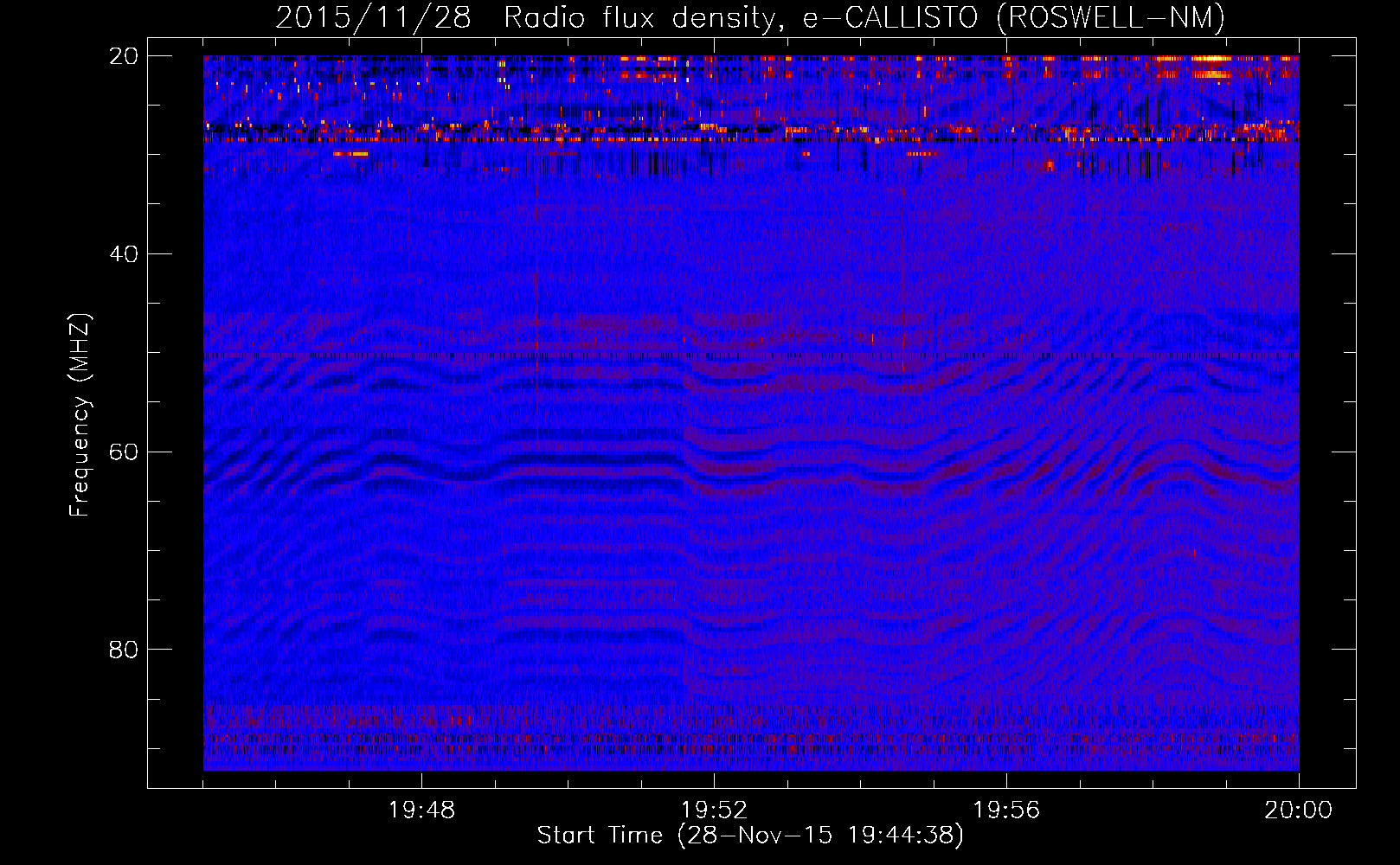Select the 19:52 time tick label
The image size is (1400, 865).
point(714,811)
